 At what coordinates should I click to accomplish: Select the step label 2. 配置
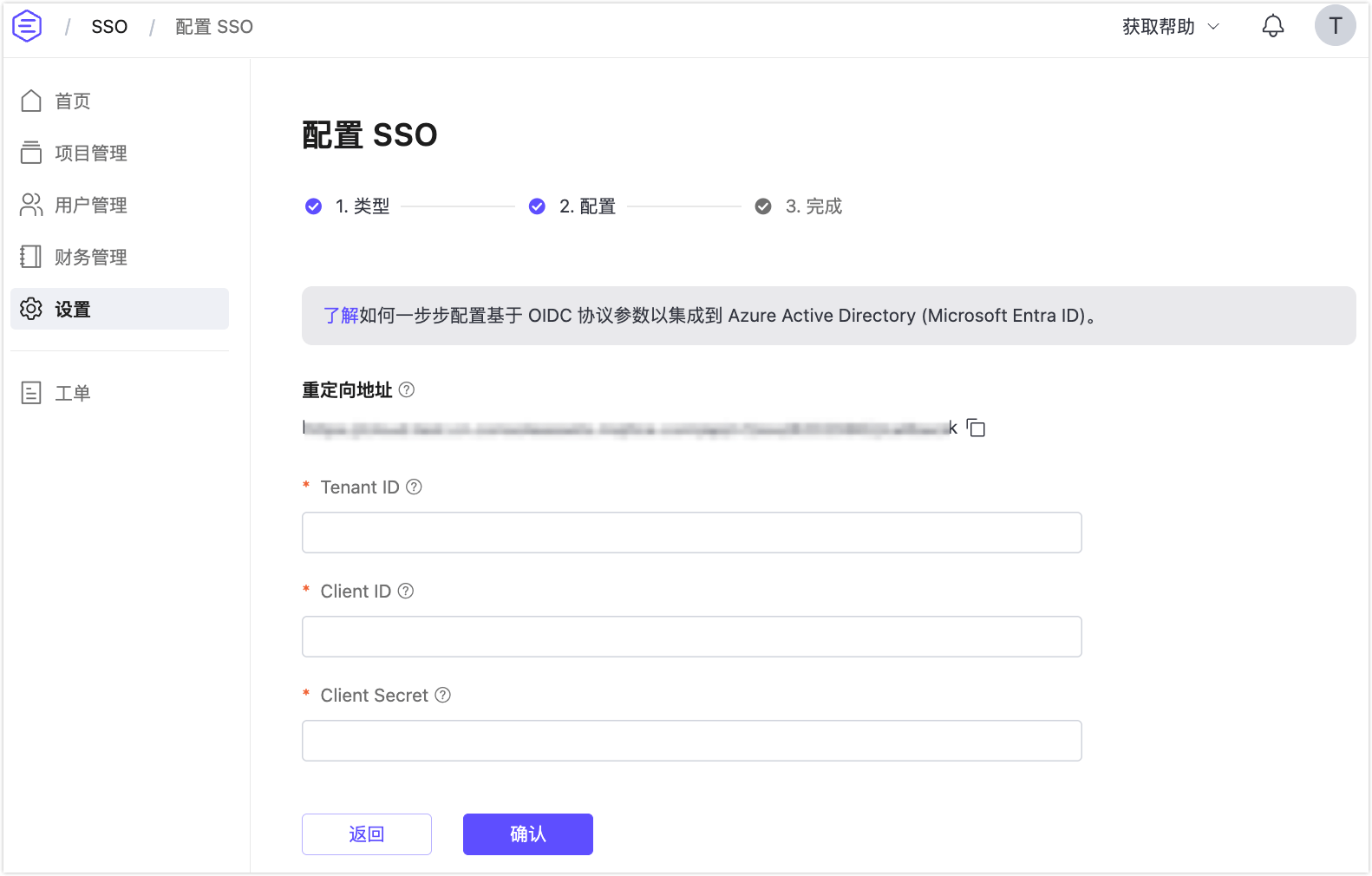(587, 206)
